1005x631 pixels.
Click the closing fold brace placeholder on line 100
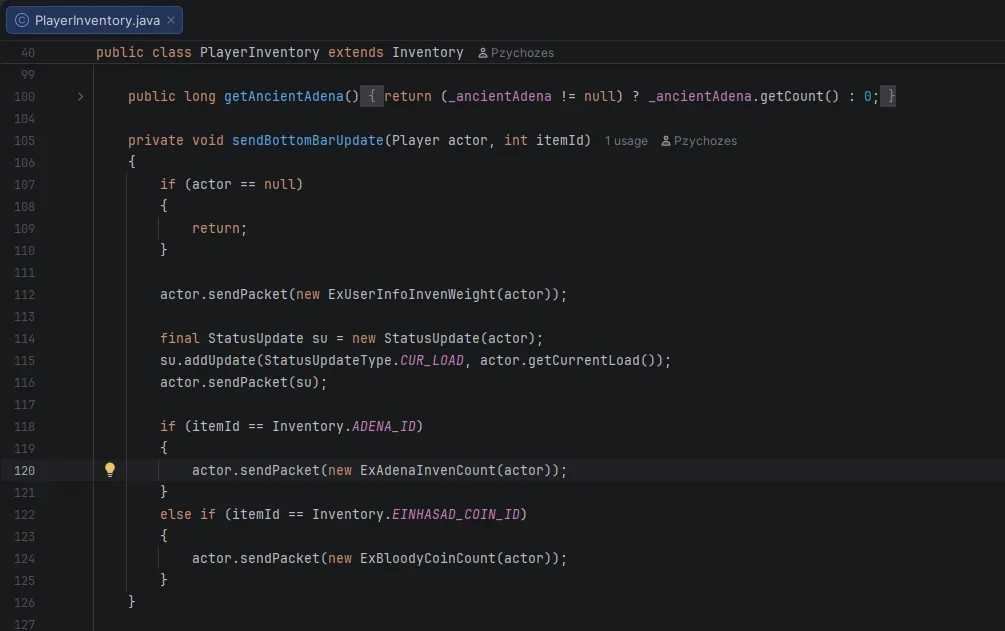click(x=888, y=96)
